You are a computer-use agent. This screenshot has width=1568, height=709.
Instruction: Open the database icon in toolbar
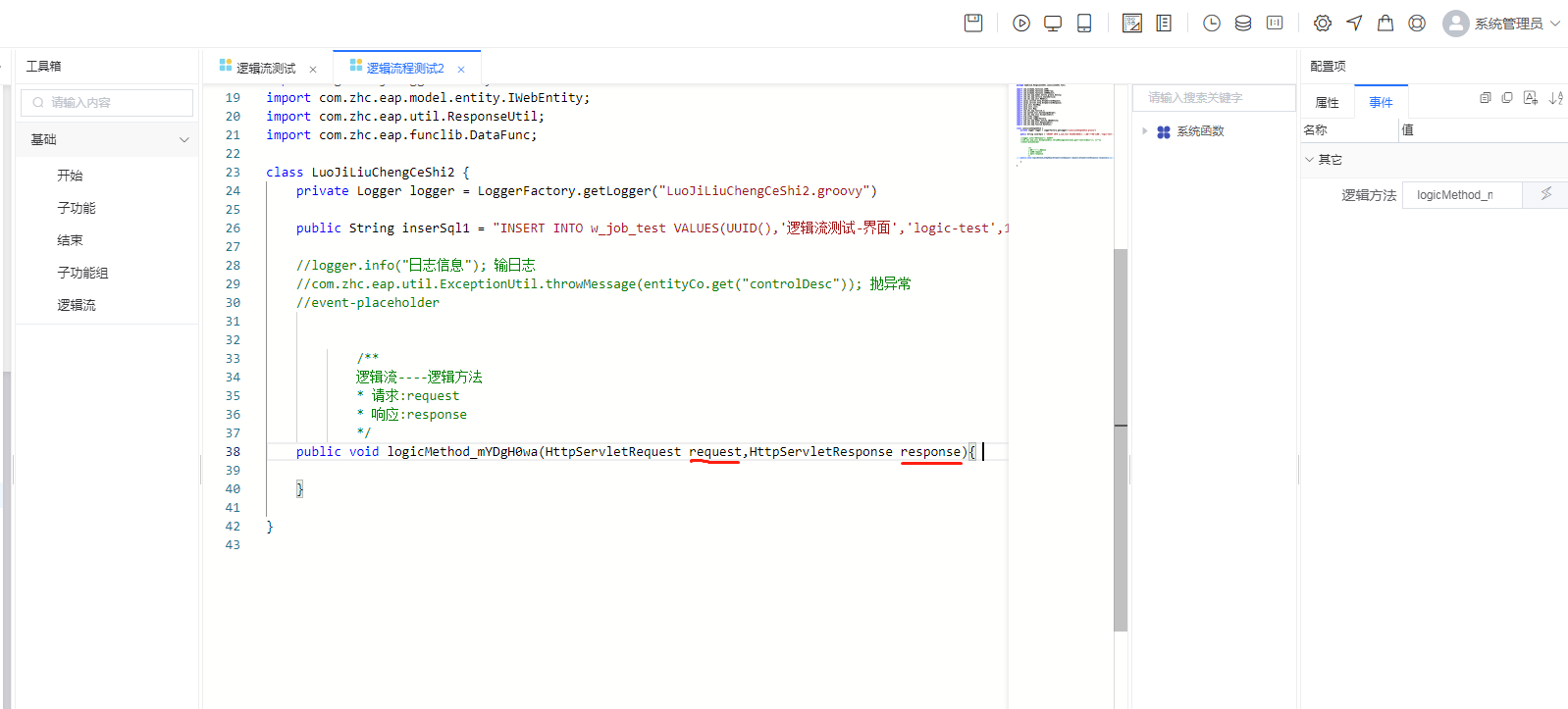(x=1243, y=24)
